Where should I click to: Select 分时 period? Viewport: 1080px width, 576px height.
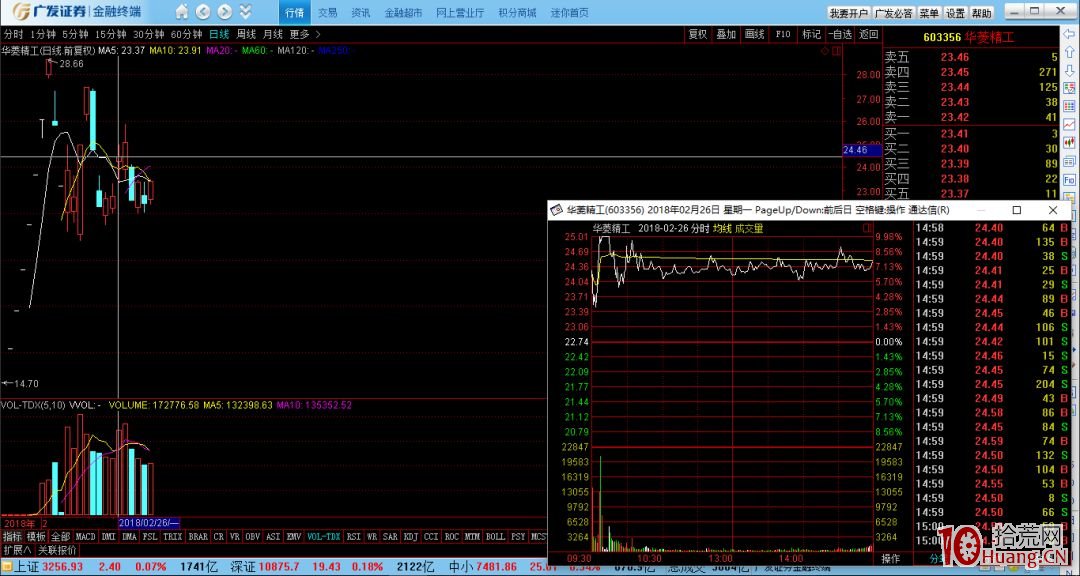pos(12,34)
